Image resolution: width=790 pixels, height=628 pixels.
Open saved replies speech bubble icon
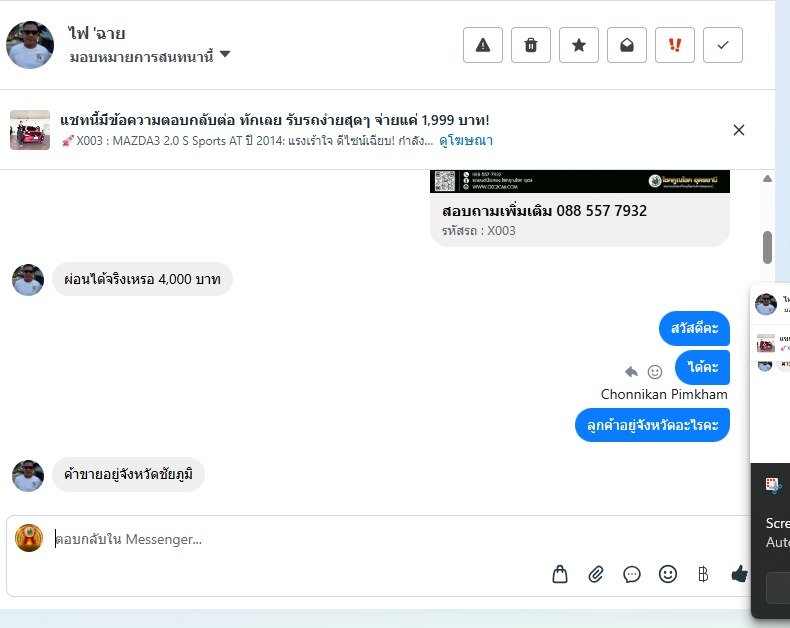tap(632, 574)
